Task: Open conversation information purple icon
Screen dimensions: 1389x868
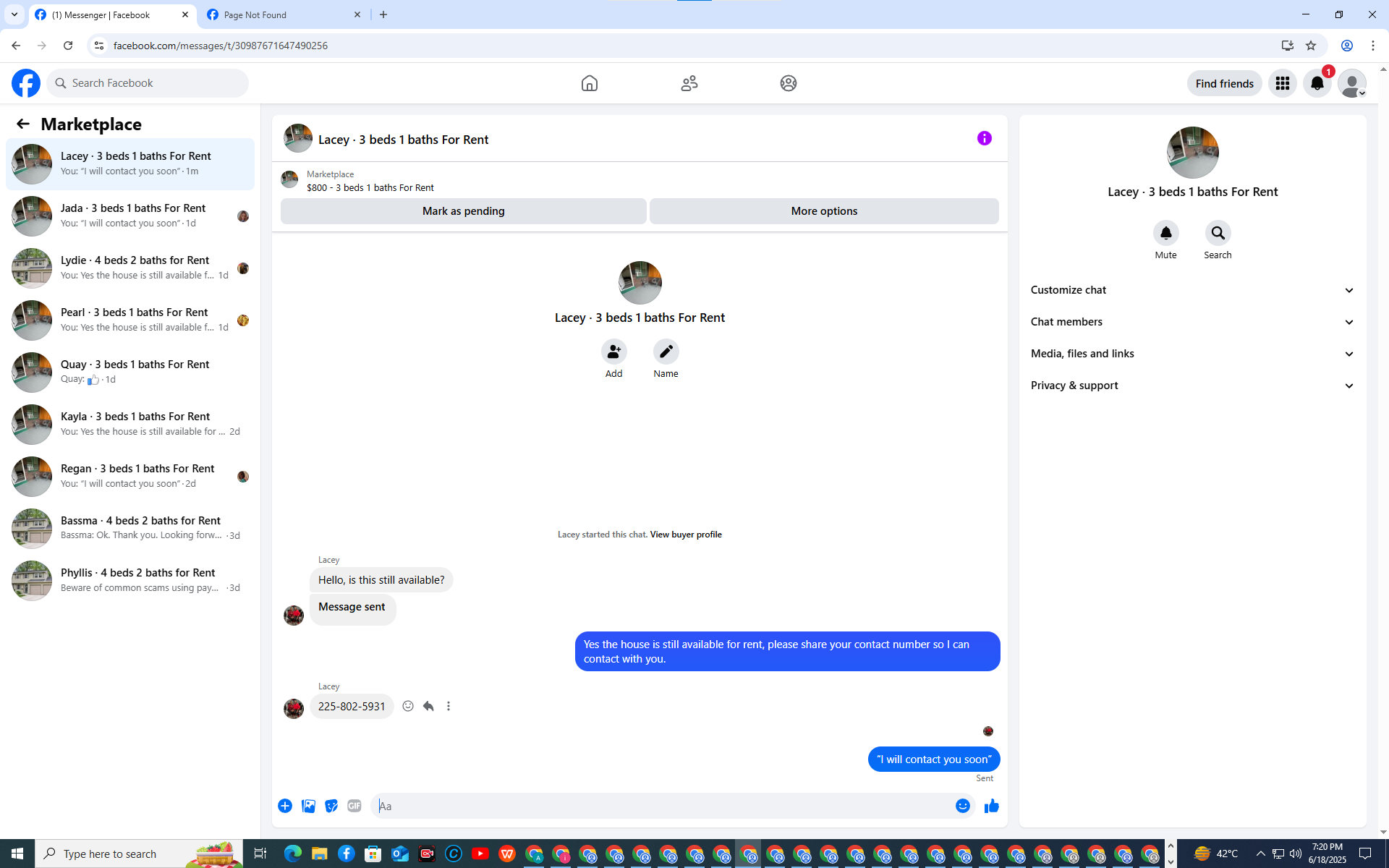Action: [x=985, y=138]
